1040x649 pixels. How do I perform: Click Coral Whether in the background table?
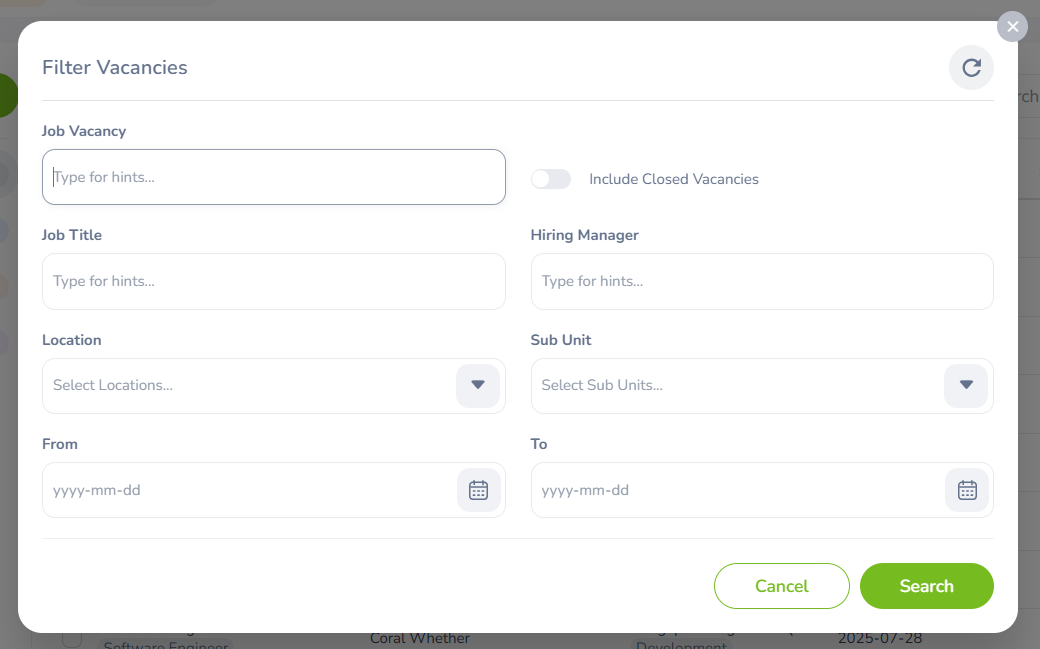click(x=420, y=639)
